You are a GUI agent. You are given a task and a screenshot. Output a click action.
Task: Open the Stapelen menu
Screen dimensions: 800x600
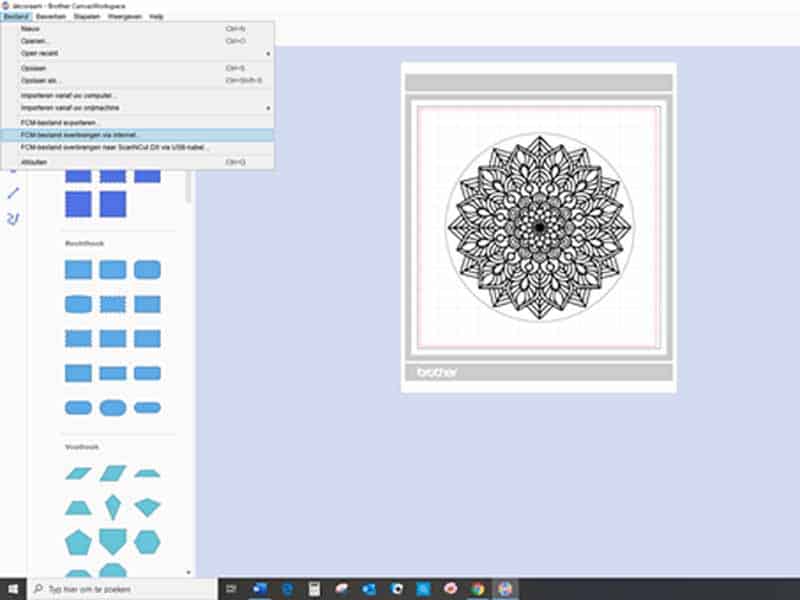click(x=87, y=16)
